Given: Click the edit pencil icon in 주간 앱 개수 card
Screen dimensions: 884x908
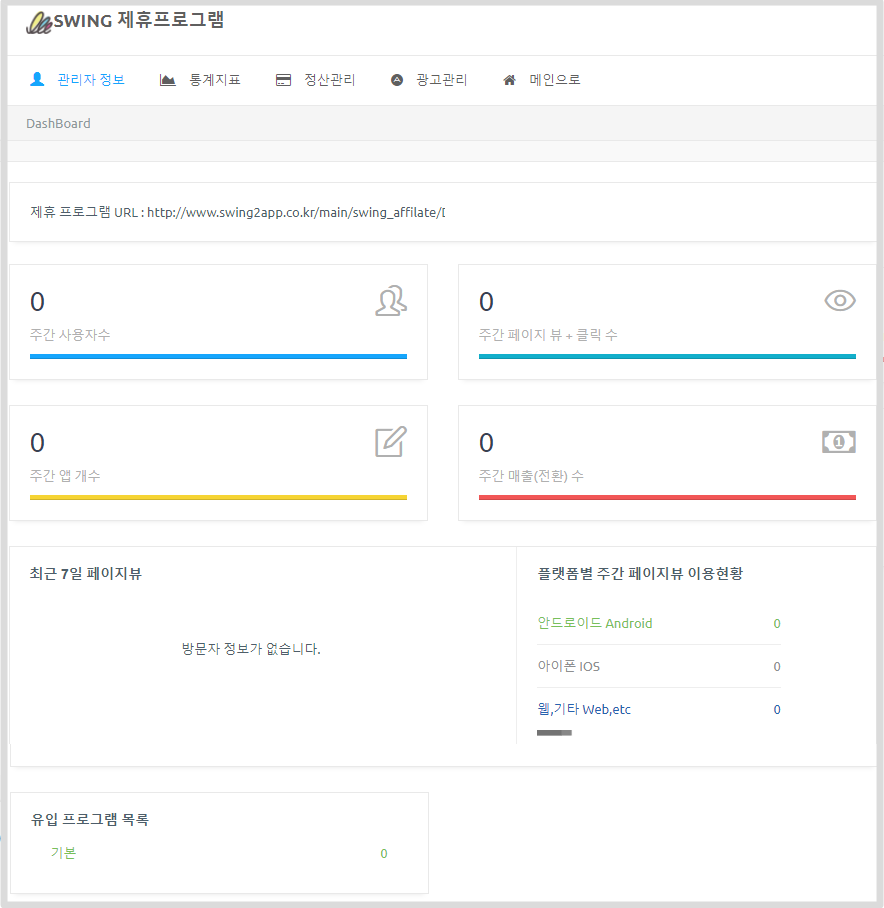Looking at the screenshot, I should click(x=391, y=442).
